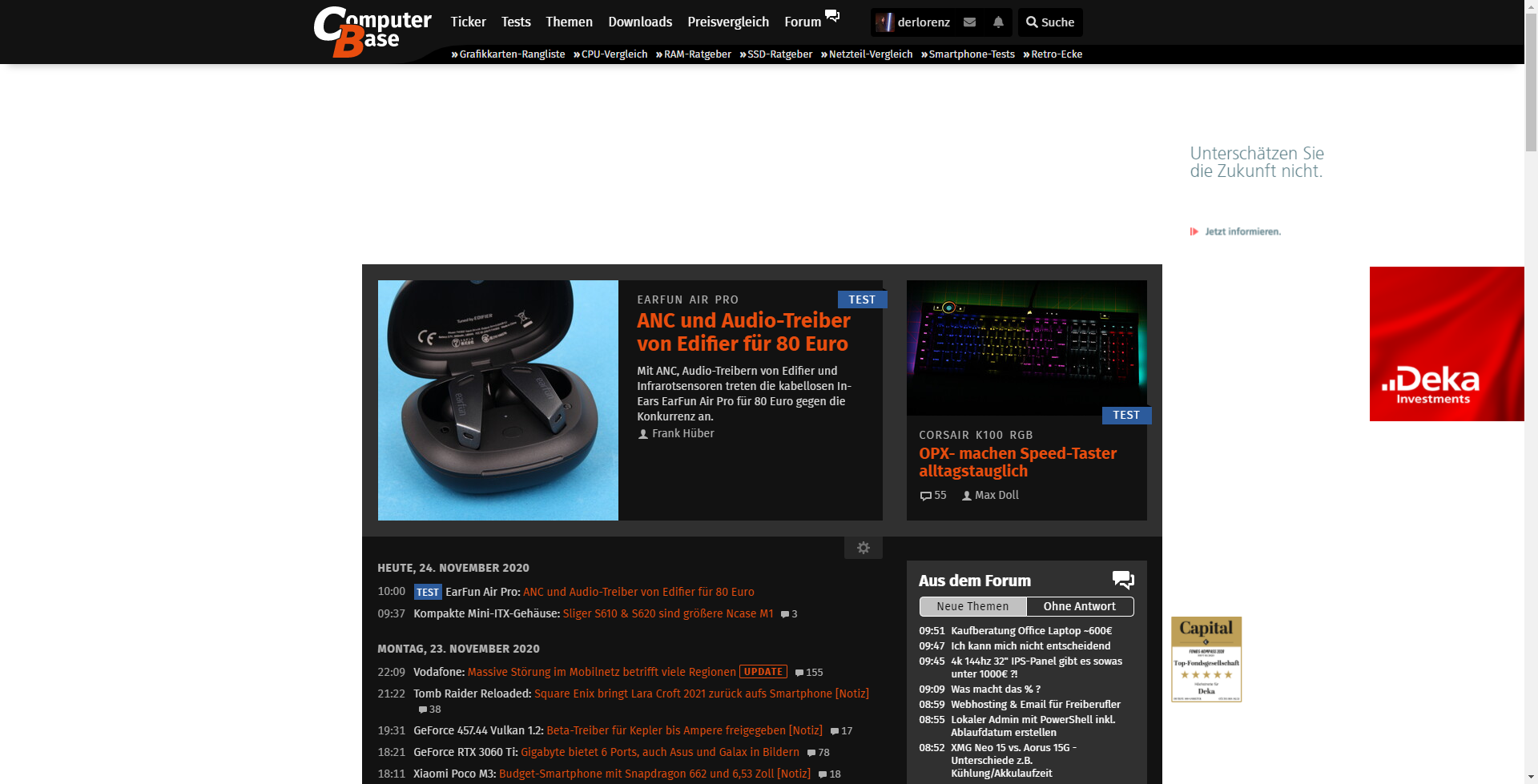
Task: Click the ComputerBase logo
Action: point(372,31)
